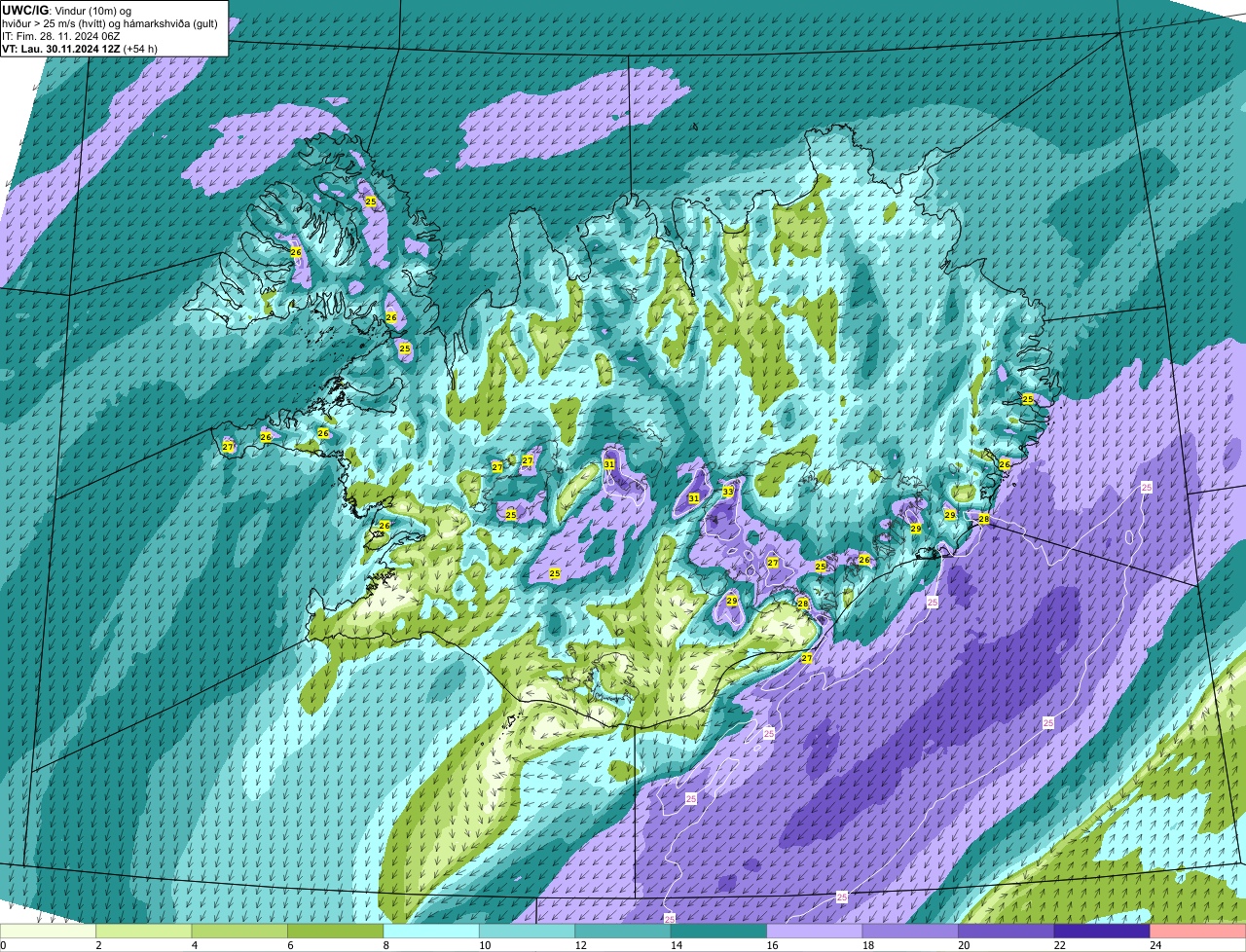The height and width of the screenshot is (952, 1246).
Task: Pick the 12–14 m/s teal legend swatch
Action: (x=624, y=932)
